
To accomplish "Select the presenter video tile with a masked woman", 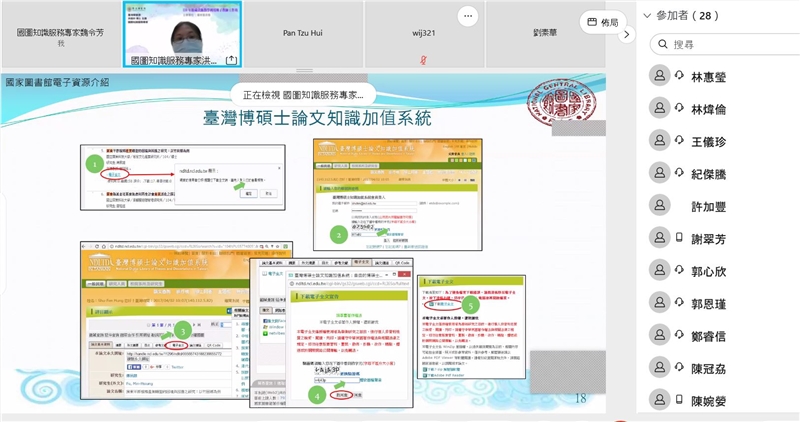I will tap(182, 34).
